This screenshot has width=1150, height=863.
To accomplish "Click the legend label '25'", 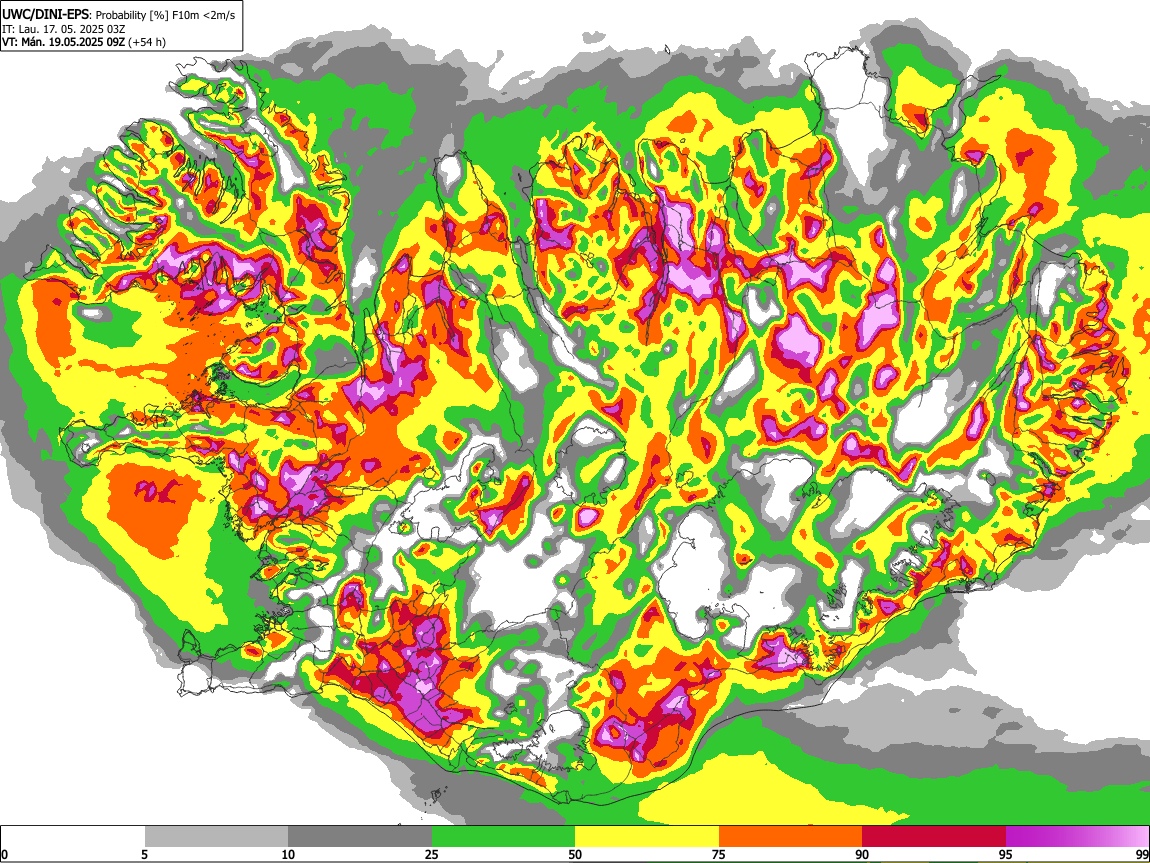I will 431,854.
